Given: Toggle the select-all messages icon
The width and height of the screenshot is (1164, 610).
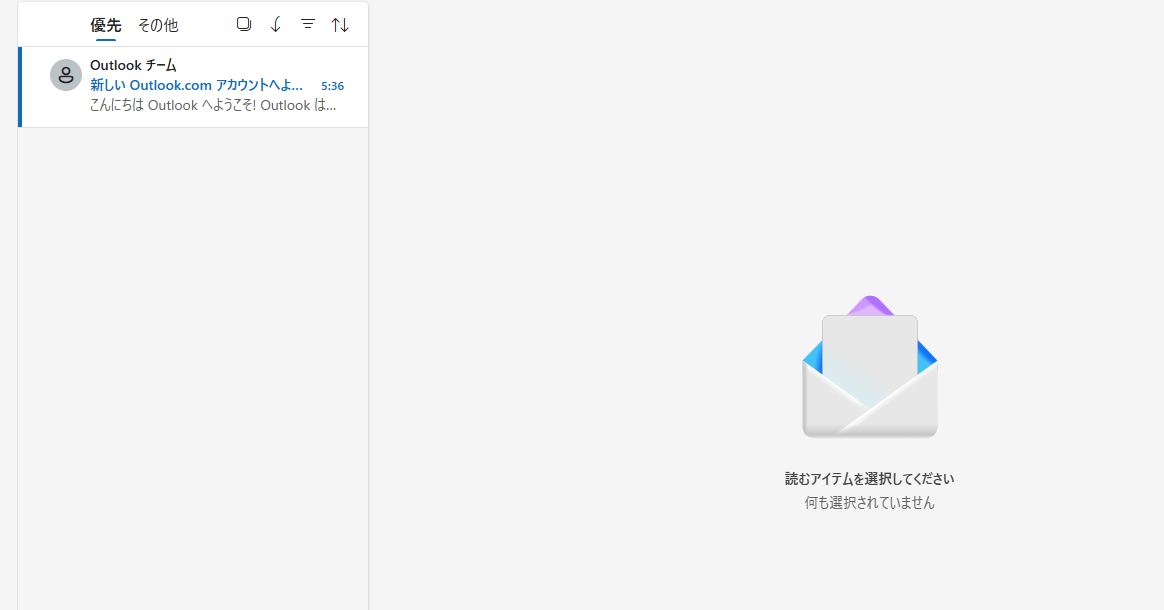Looking at the screenshot, I should coord(243,24).
